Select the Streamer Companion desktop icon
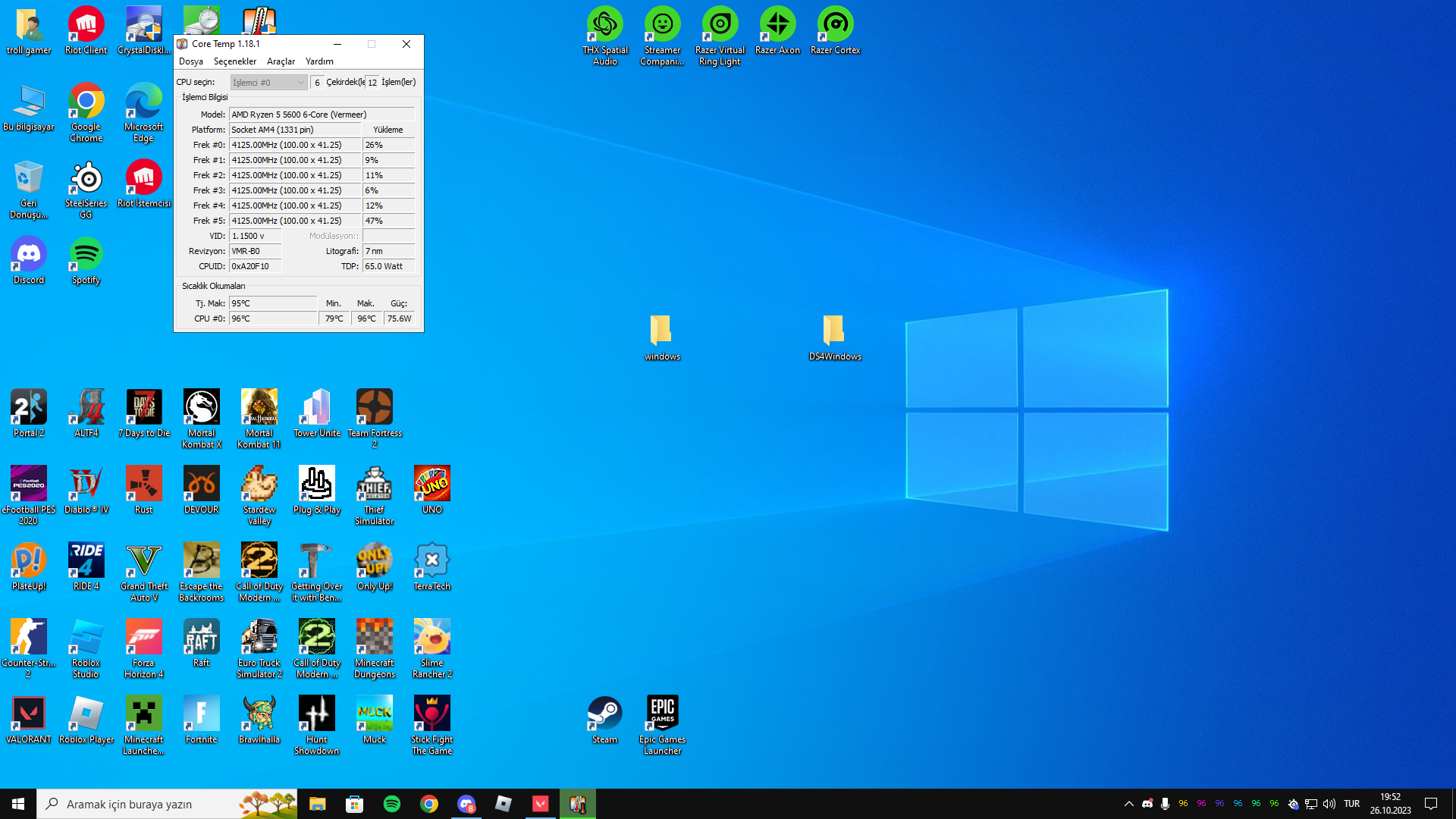This screenshot has width=1456, height=819. coord(663,36)
